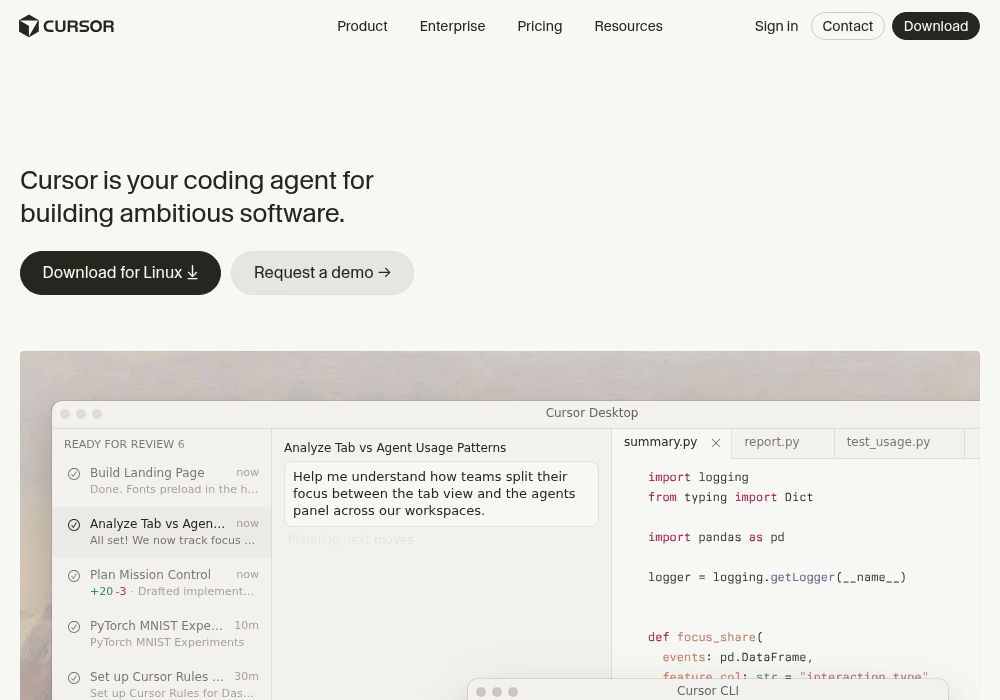Screen dimensions: 1000x700
Task: Close the summary.py tab with the X
Action: click(x=716, y=443)
